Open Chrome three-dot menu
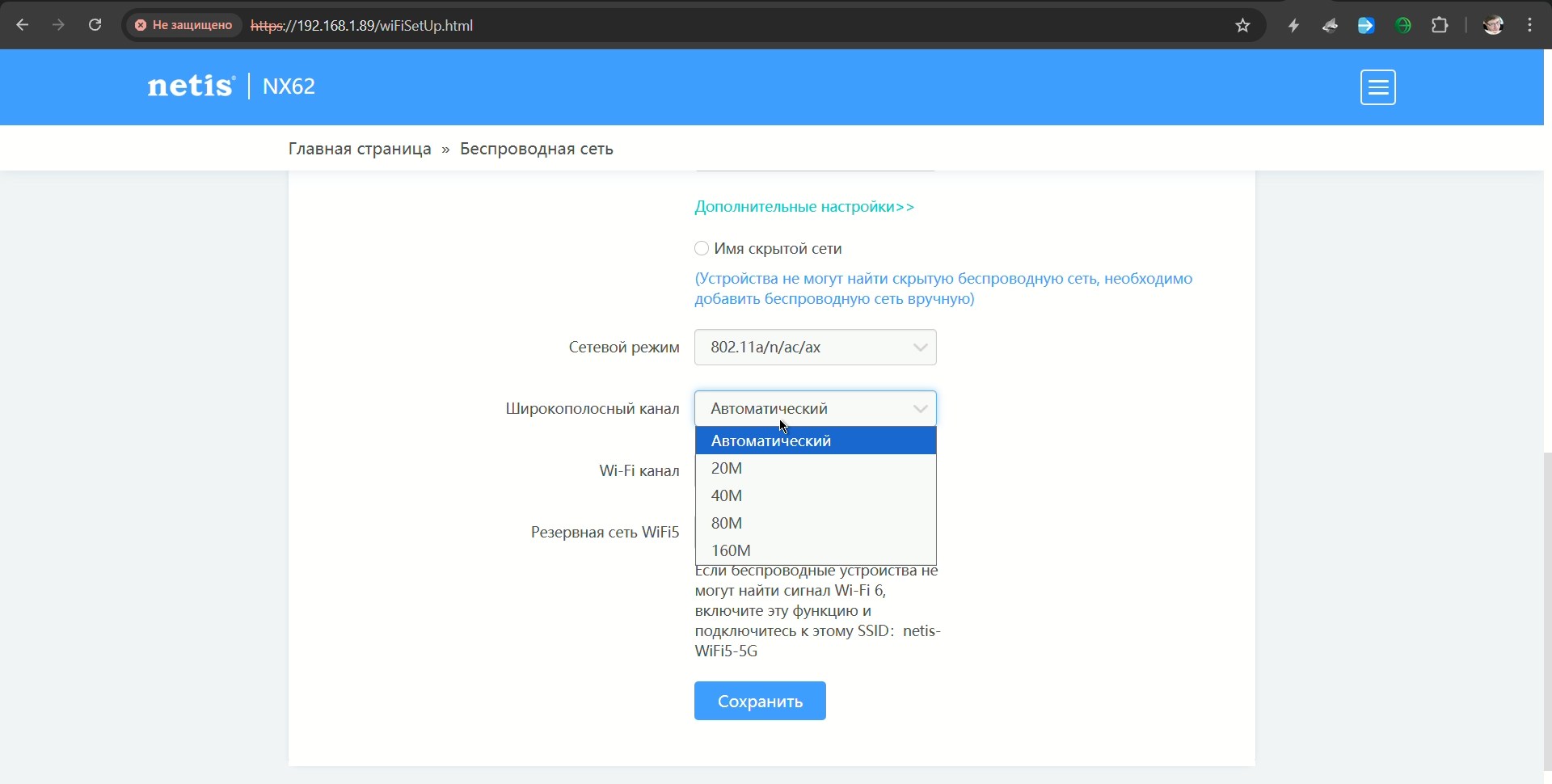 (1530, 26)
